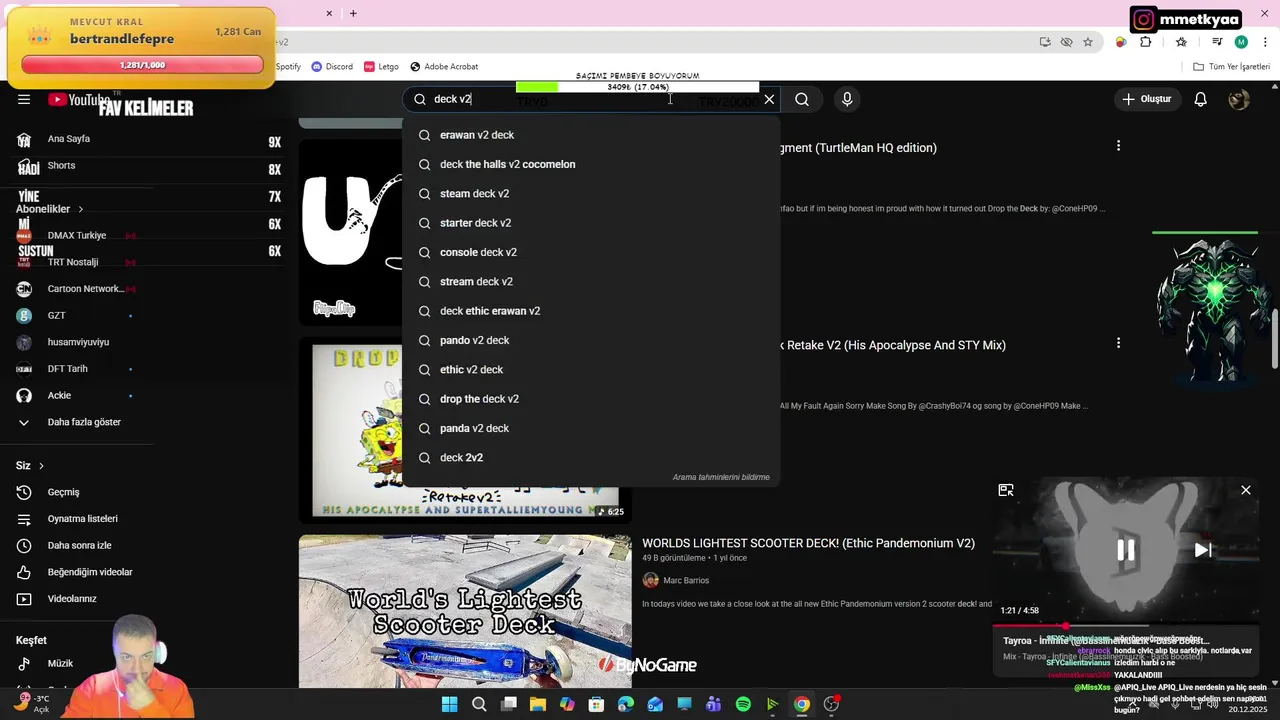Viewport: 1280px width, 720px height.
Task: Open the Adobe Acrobat bookmark
Action: 444,66
